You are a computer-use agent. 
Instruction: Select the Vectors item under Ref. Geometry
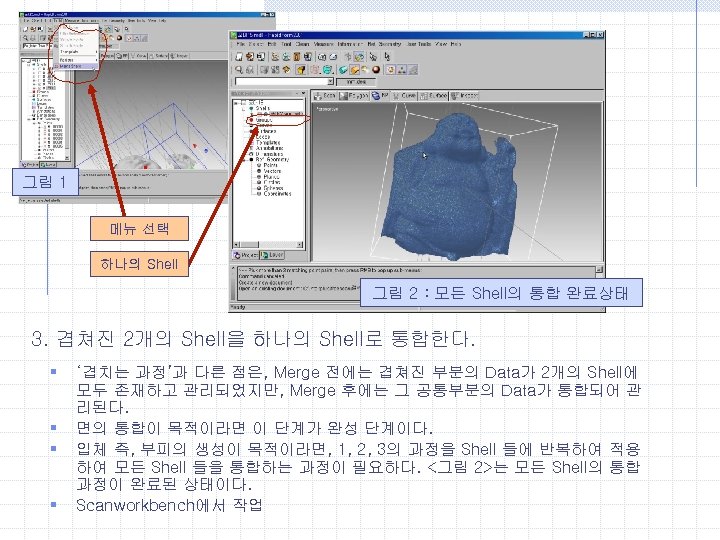click(272, 171)
